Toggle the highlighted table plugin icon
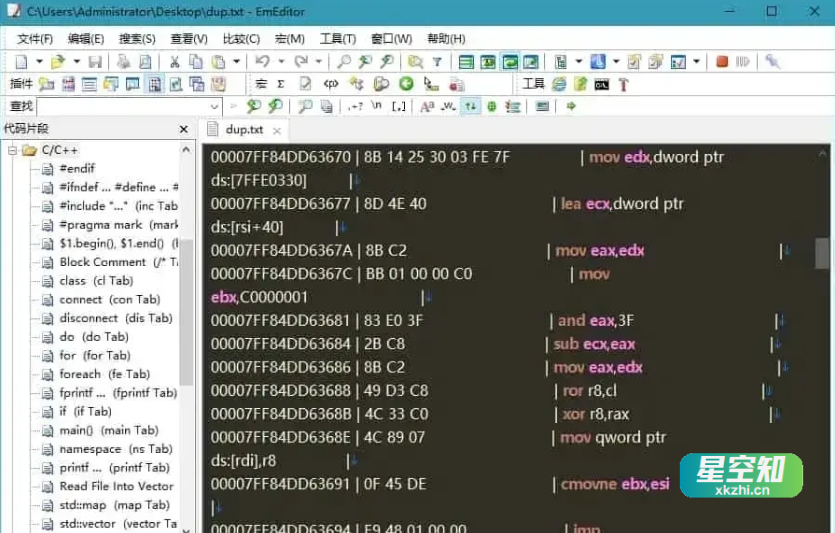The image size is (835, 533). [x=155, y=84]
